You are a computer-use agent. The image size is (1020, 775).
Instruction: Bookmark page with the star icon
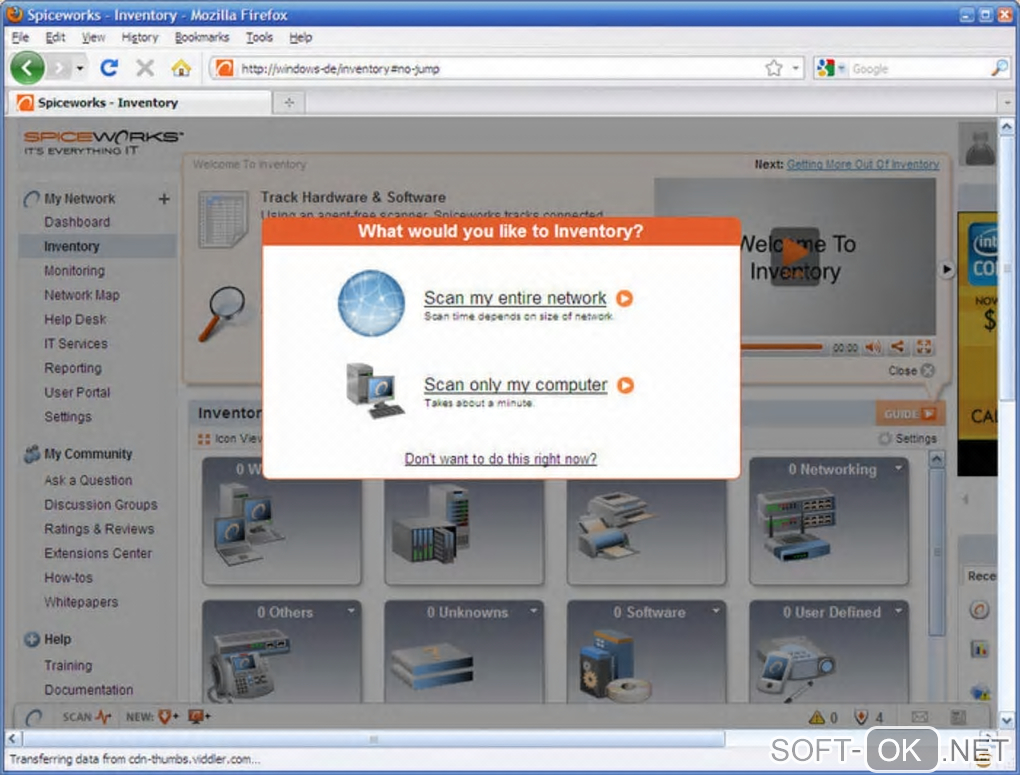click(773, 68)
